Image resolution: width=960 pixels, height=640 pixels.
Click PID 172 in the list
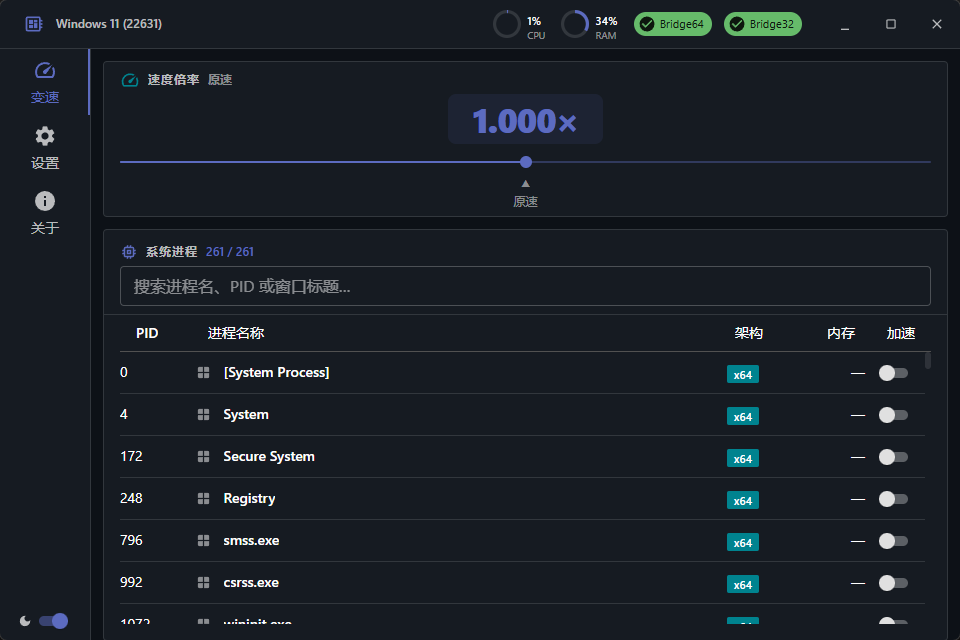coord(131,456)
